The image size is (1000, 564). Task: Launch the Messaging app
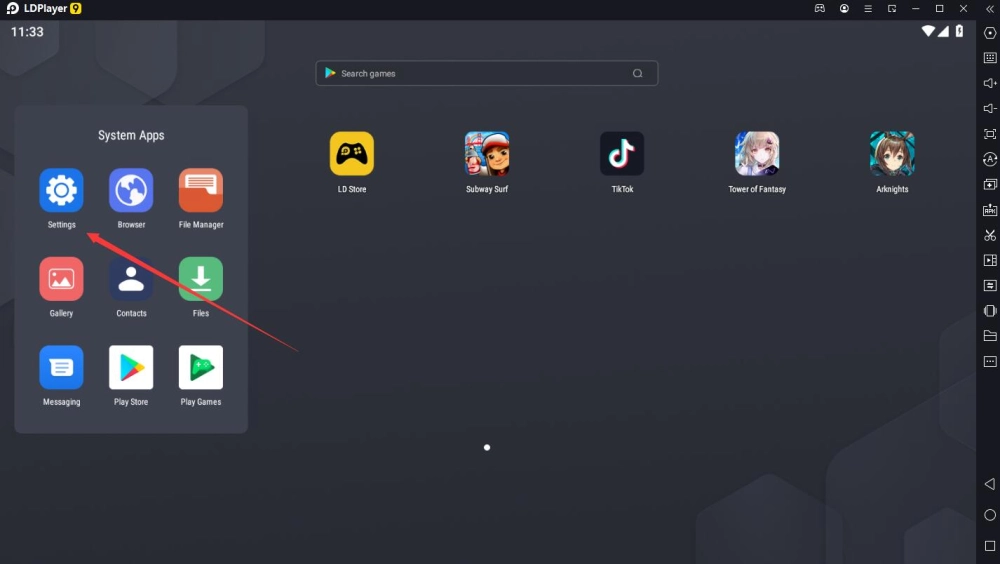[x=61, y=367]
